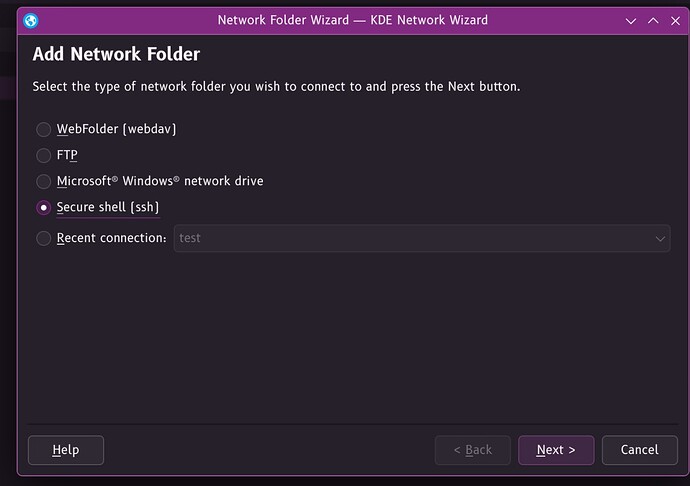Enable the Recent connection radio button
Viewport: 690px width, 486px height.
tap(44, 238)
